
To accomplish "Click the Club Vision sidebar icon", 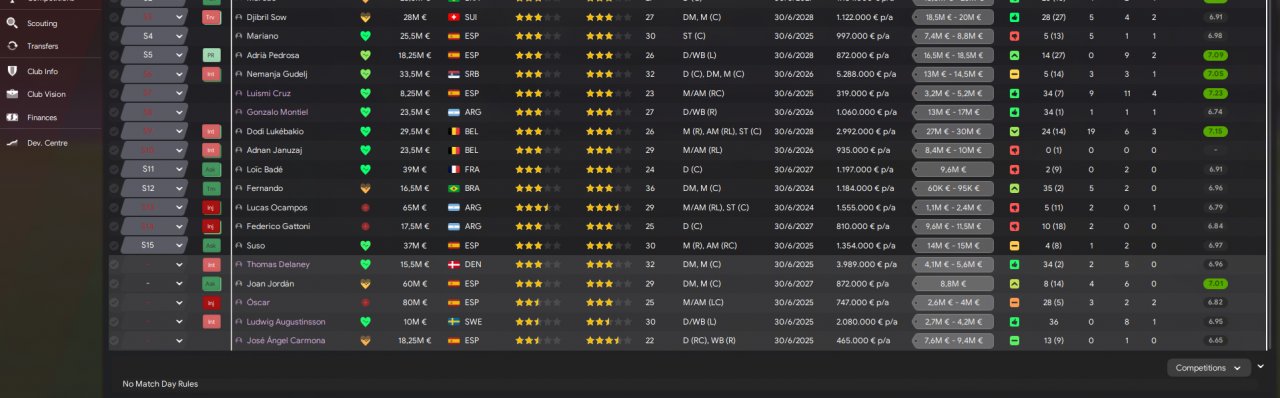I will (12, 94).
